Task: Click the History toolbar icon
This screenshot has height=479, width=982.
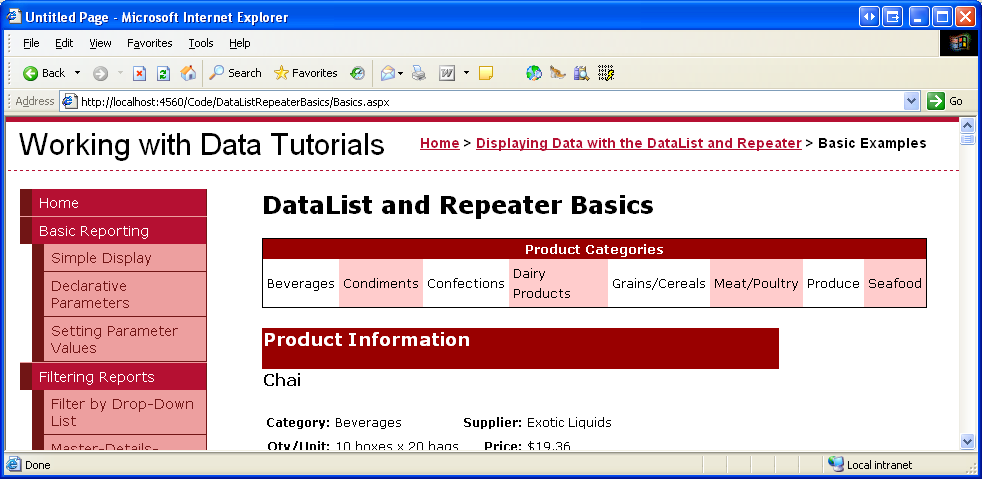Action: 358,73
